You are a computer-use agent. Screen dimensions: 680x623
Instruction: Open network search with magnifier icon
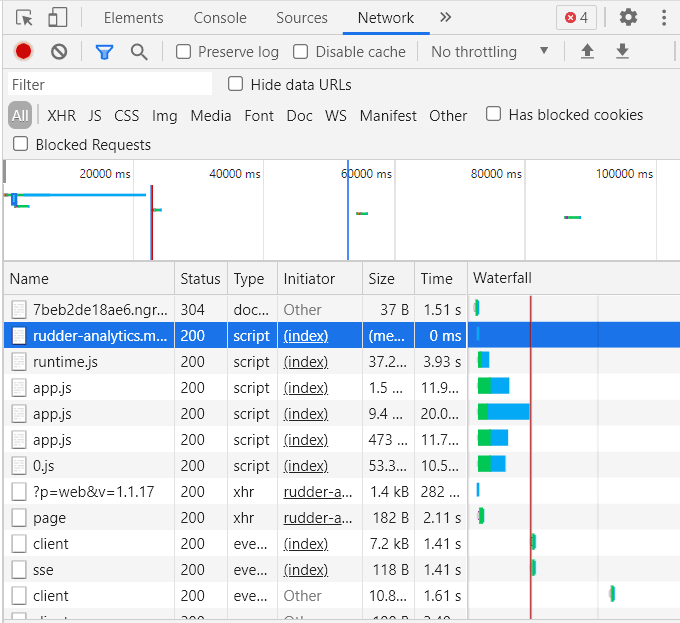click(139, 51)
